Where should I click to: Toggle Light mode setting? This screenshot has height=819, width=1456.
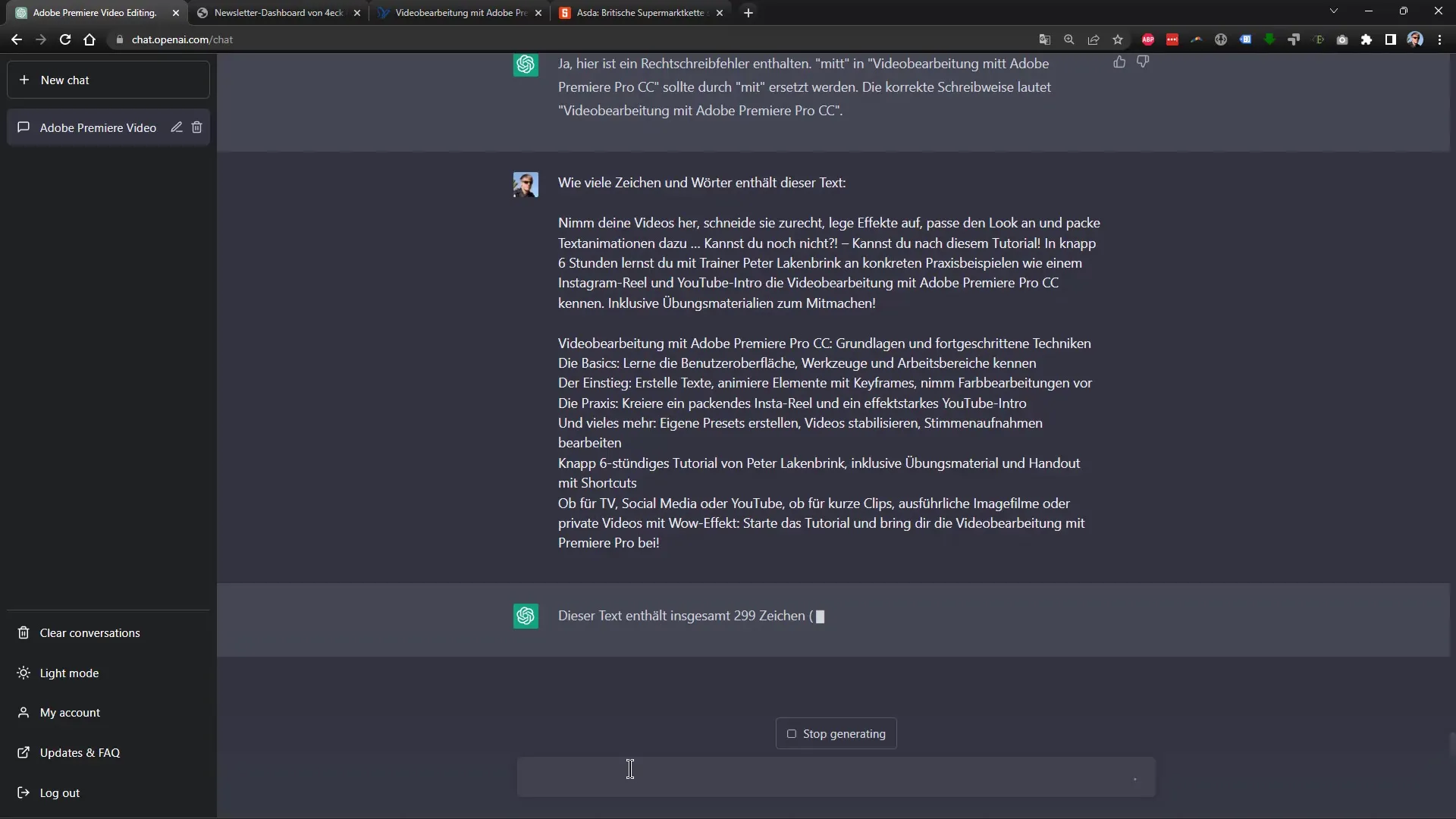pyautogui.click(x=68, y=672)
